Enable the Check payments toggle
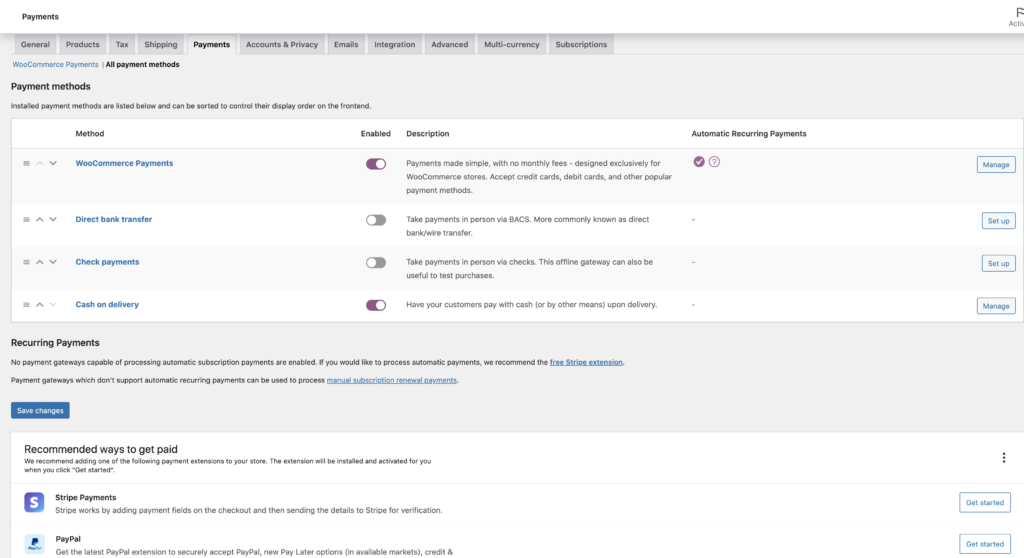This screenshot has width=1024, height=558. click(376, 263)
